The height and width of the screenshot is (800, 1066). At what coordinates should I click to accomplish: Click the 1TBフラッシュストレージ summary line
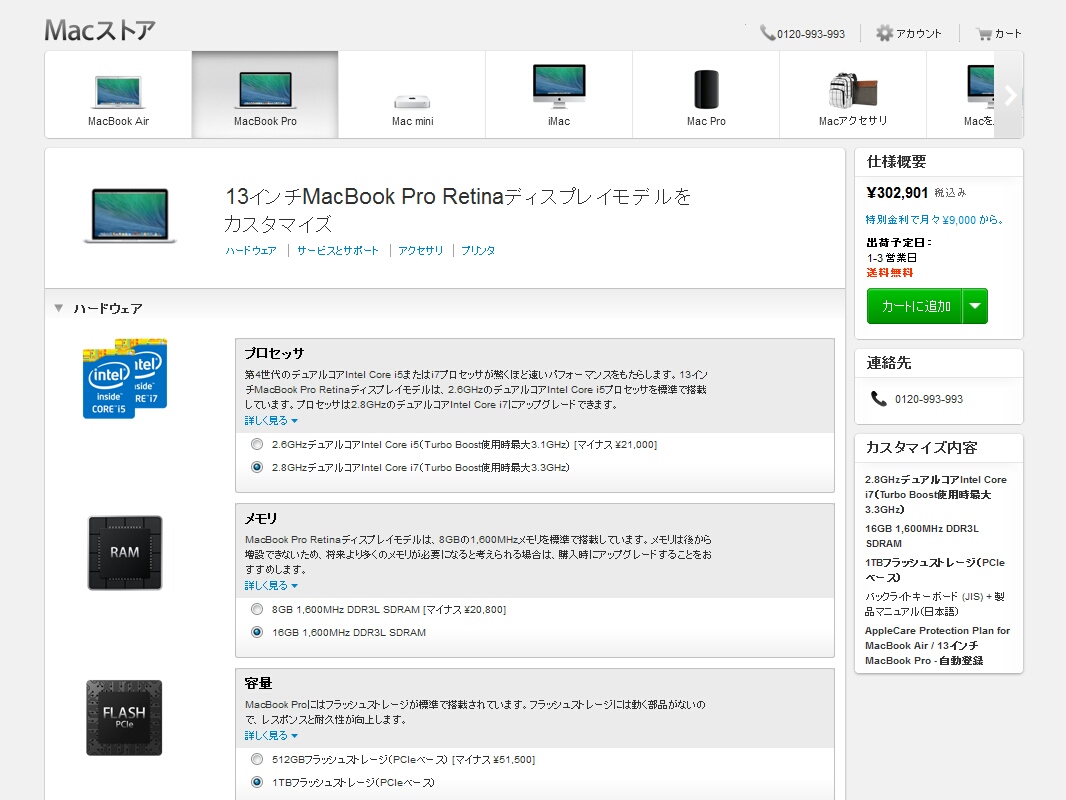click(935, 570)
